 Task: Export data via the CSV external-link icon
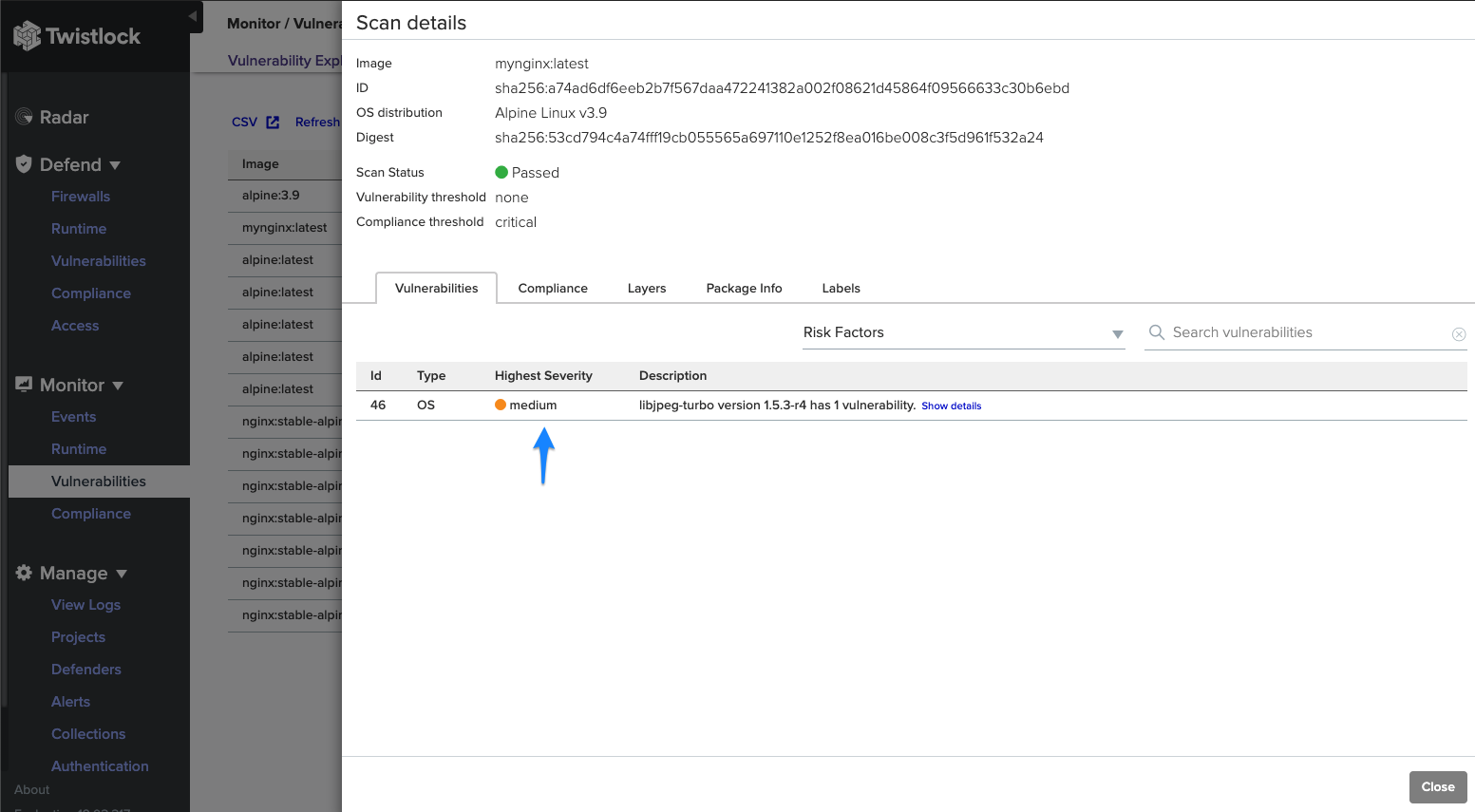pyautogui.click(x=273, y=122)
